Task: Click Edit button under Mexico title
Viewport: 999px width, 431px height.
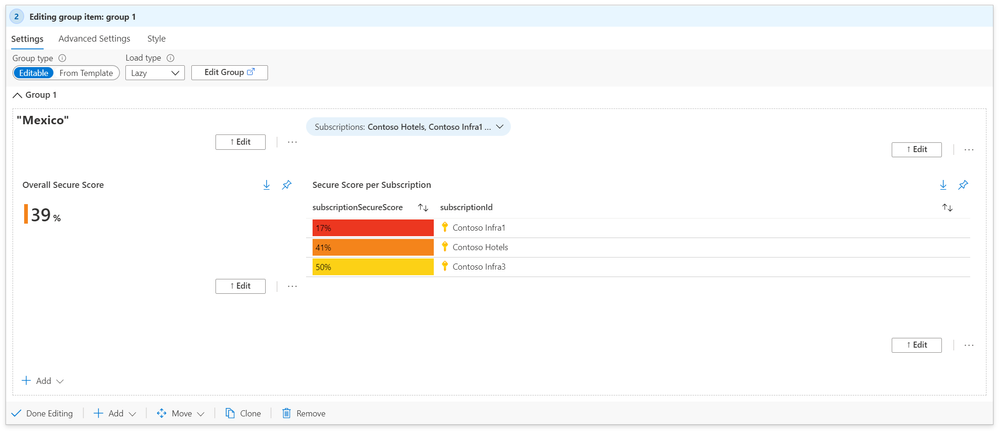Action: click(x=240, y=142)
